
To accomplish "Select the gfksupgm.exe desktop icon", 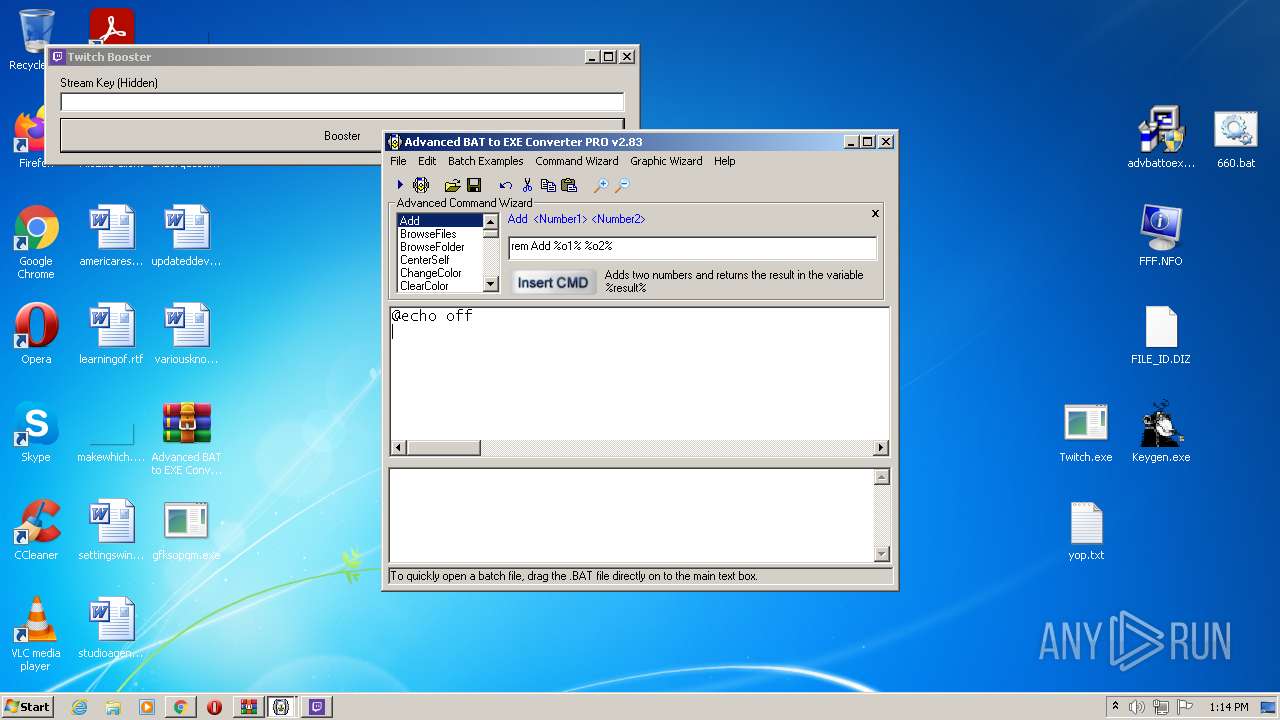I will (187, 530).
